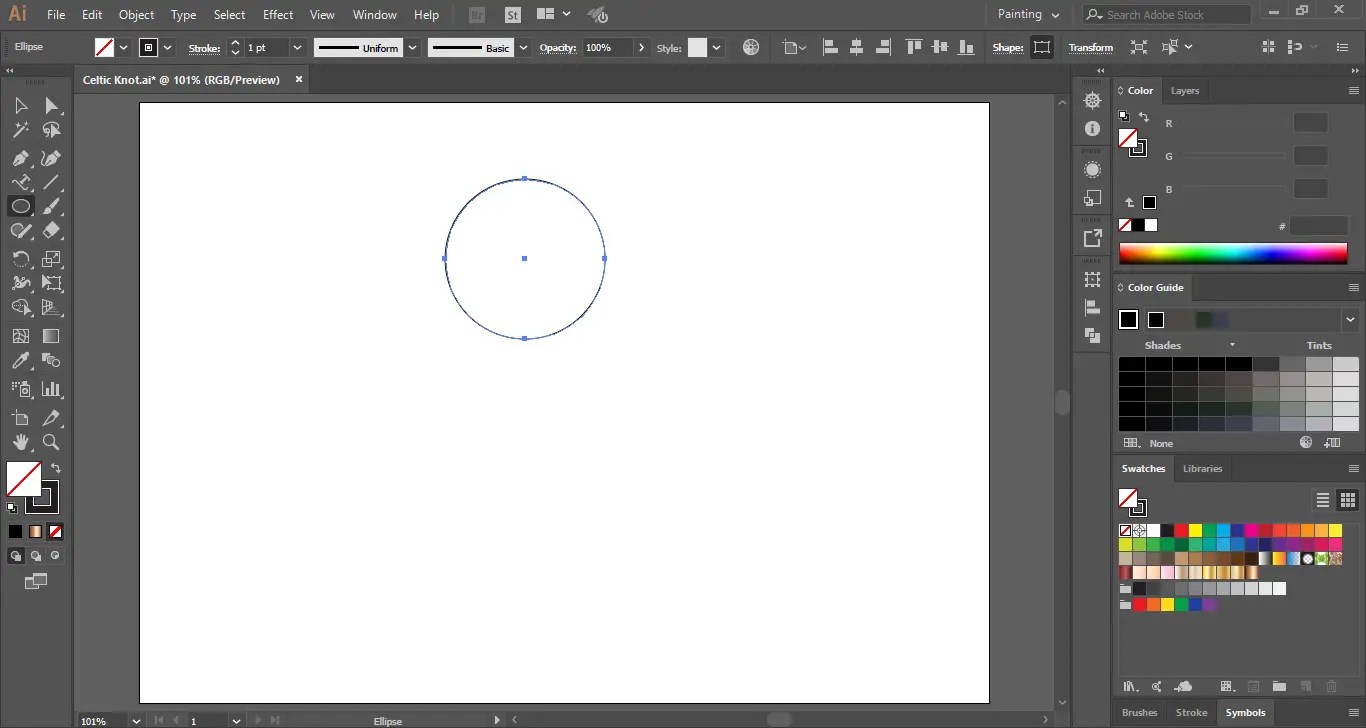Close the Celtic Knot.ai document tab

(299, 79)
